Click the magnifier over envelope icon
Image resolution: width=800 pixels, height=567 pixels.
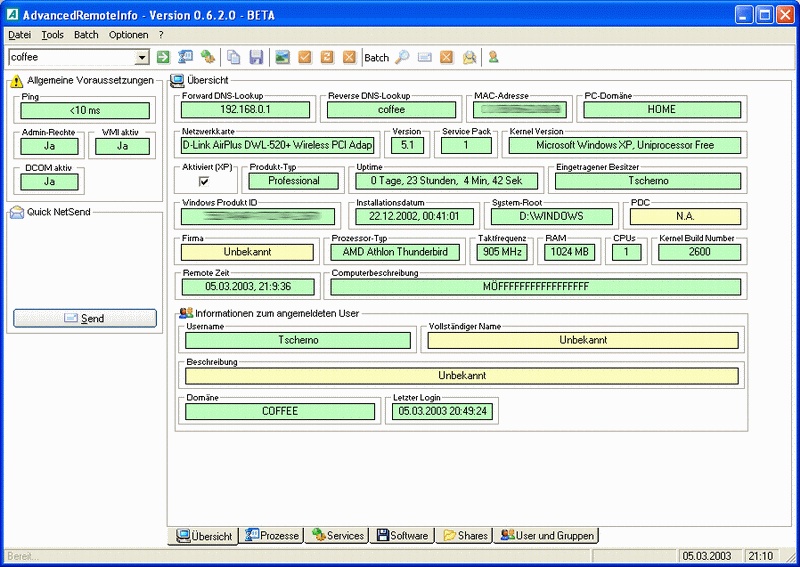coord(469,57)
